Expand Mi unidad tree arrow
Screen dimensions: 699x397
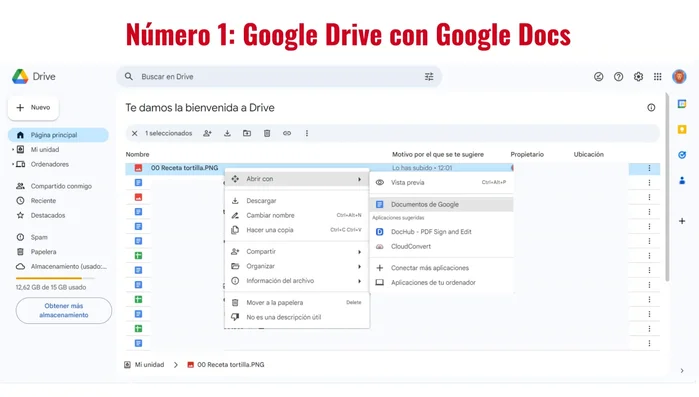[12, 150]
